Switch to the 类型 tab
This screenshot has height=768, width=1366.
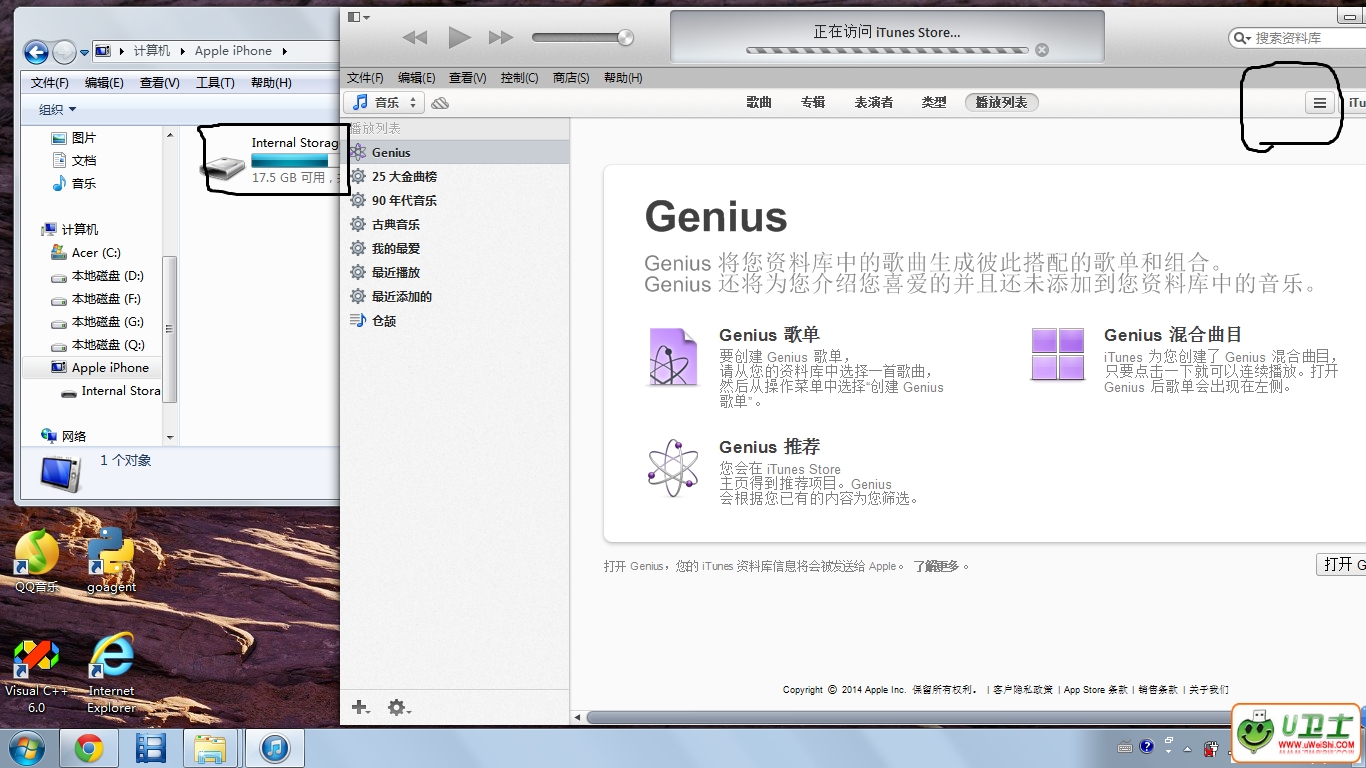coord(934,102)
